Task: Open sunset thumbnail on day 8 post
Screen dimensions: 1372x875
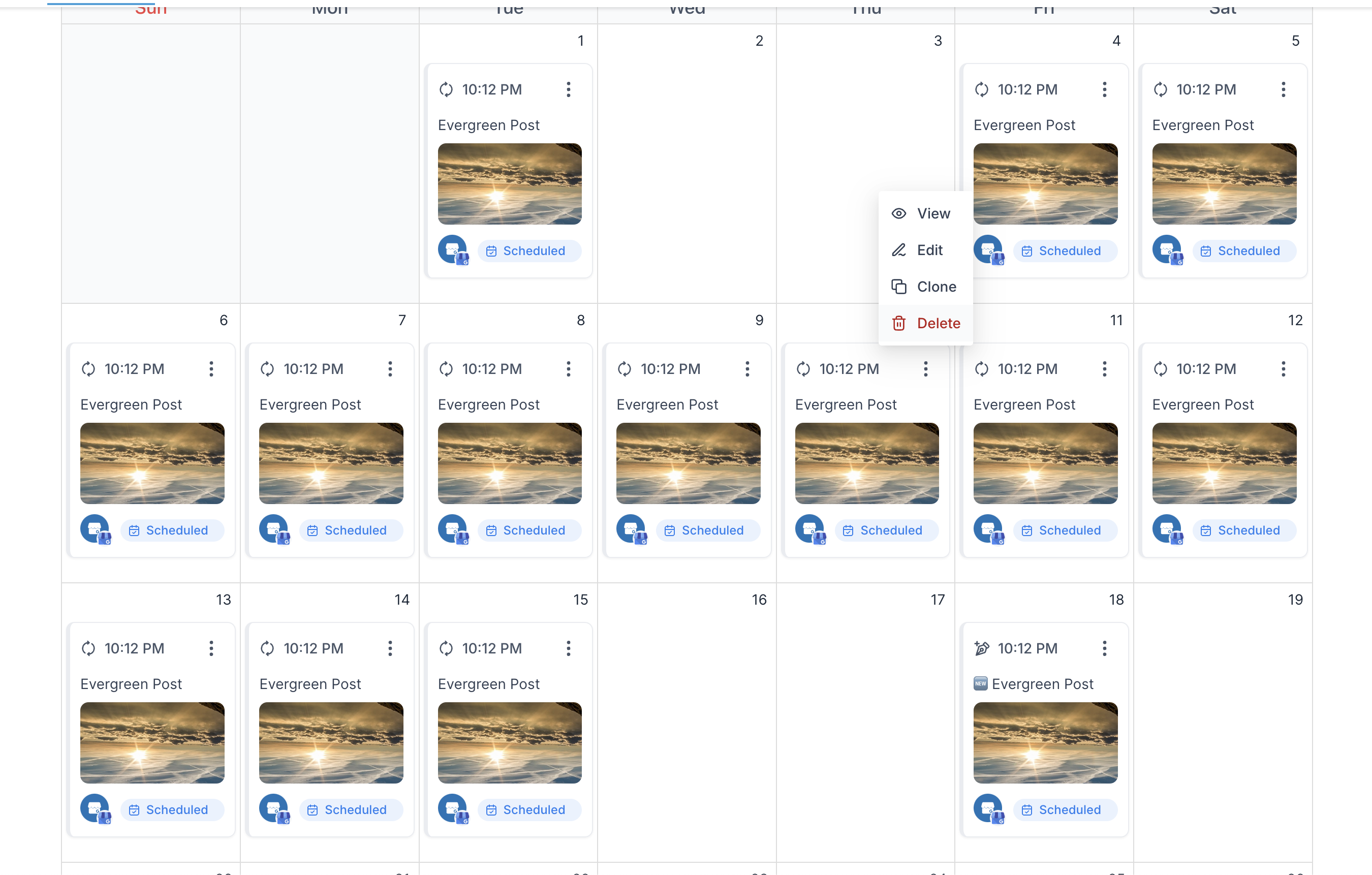Action: [509, 463]
